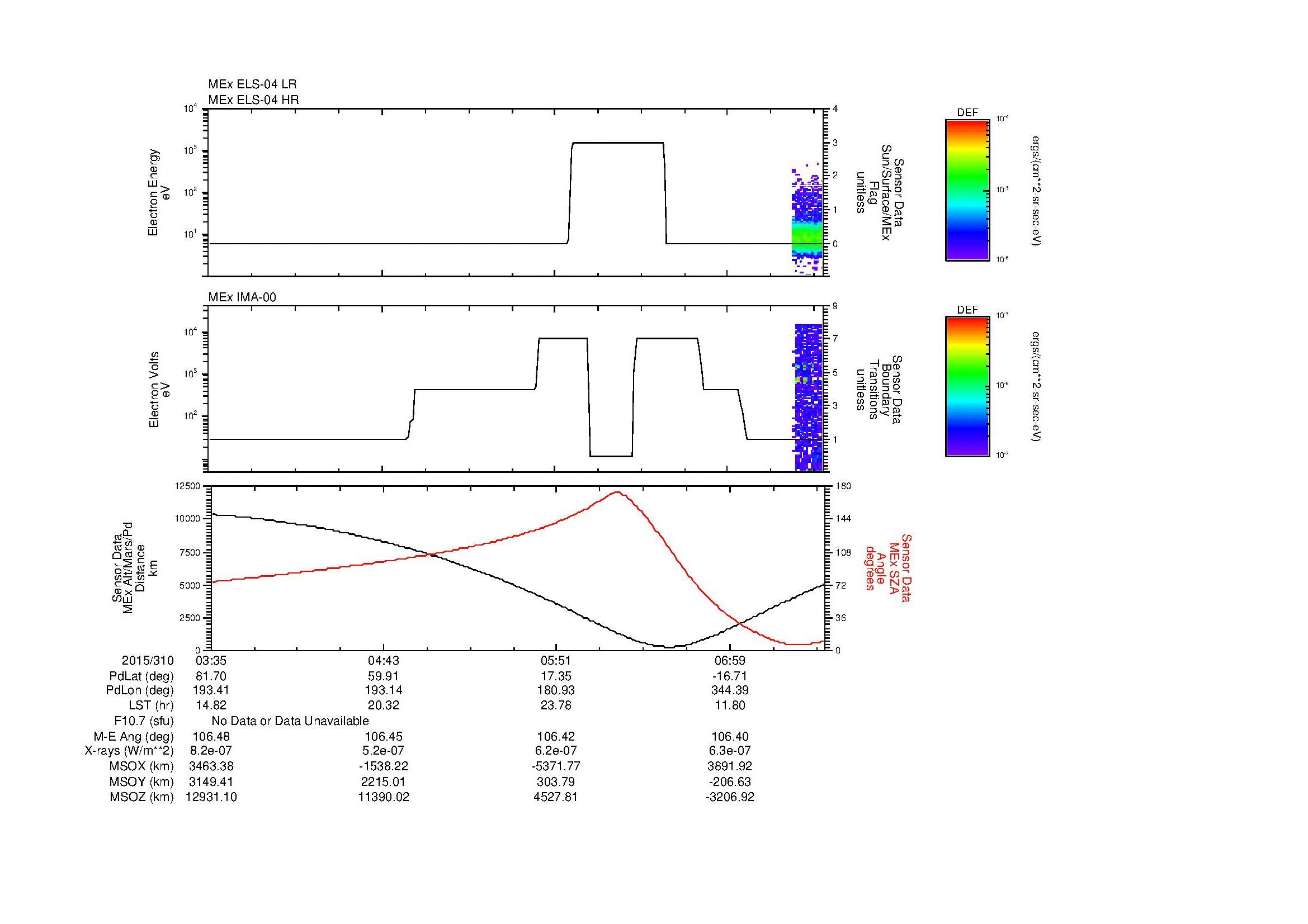The image size is (1308, 924).
Task: Click the 180 degree SZA axis tick
Action: pyautogui.click(x=843, y=486)
